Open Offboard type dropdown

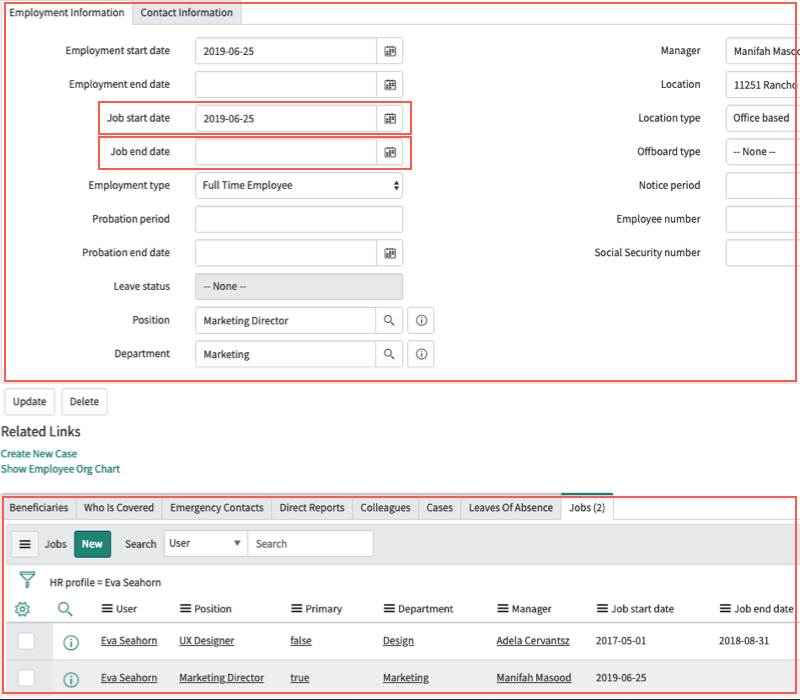coord(762,152)
